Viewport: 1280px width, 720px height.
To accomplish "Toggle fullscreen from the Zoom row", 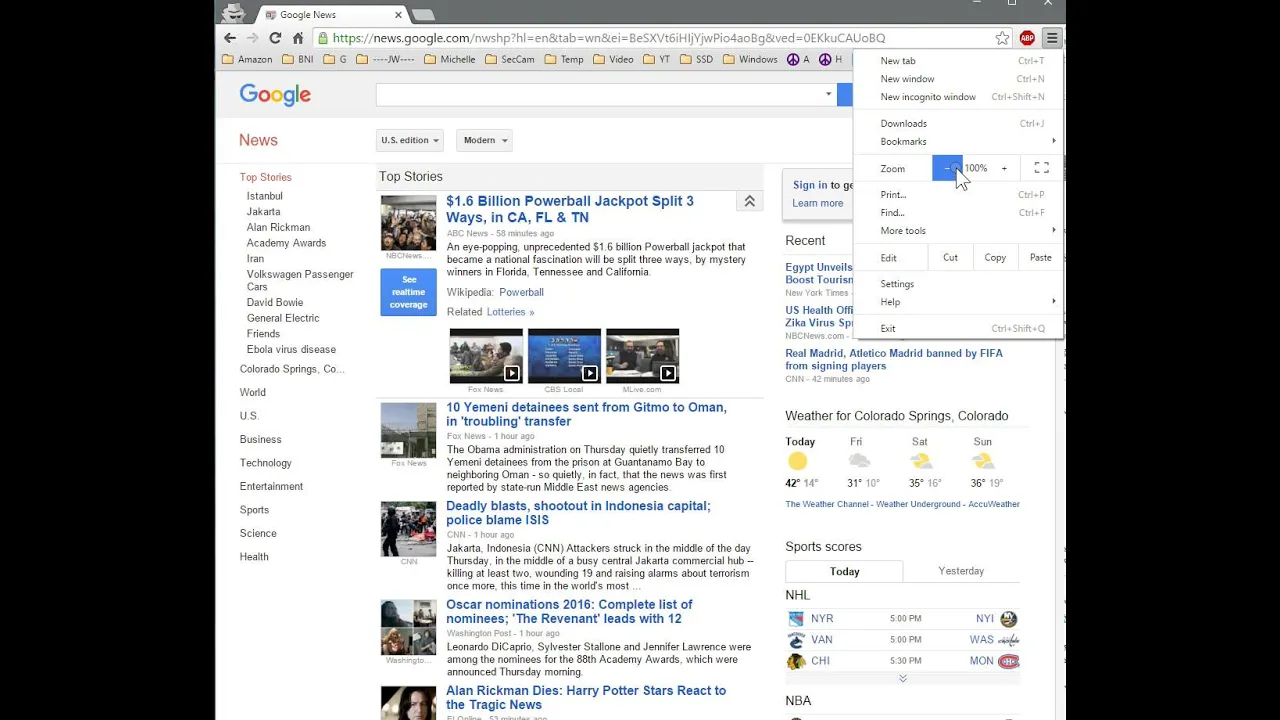I will [x=1041, y=168].
